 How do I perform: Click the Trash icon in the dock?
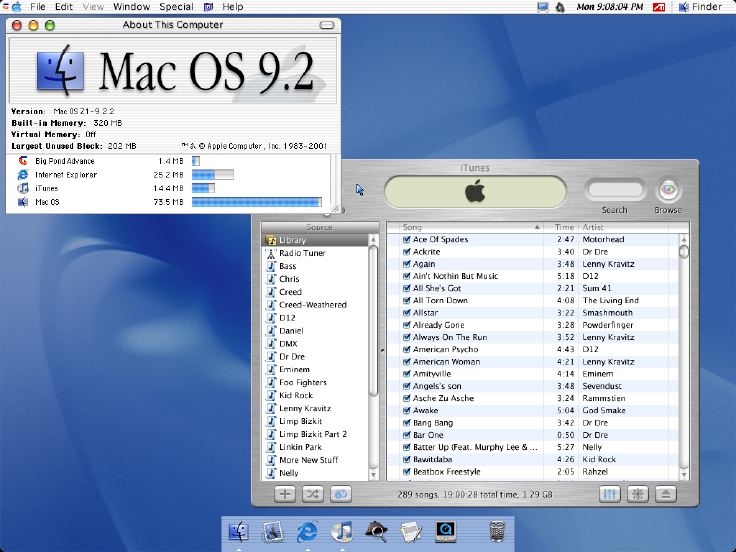497,532
